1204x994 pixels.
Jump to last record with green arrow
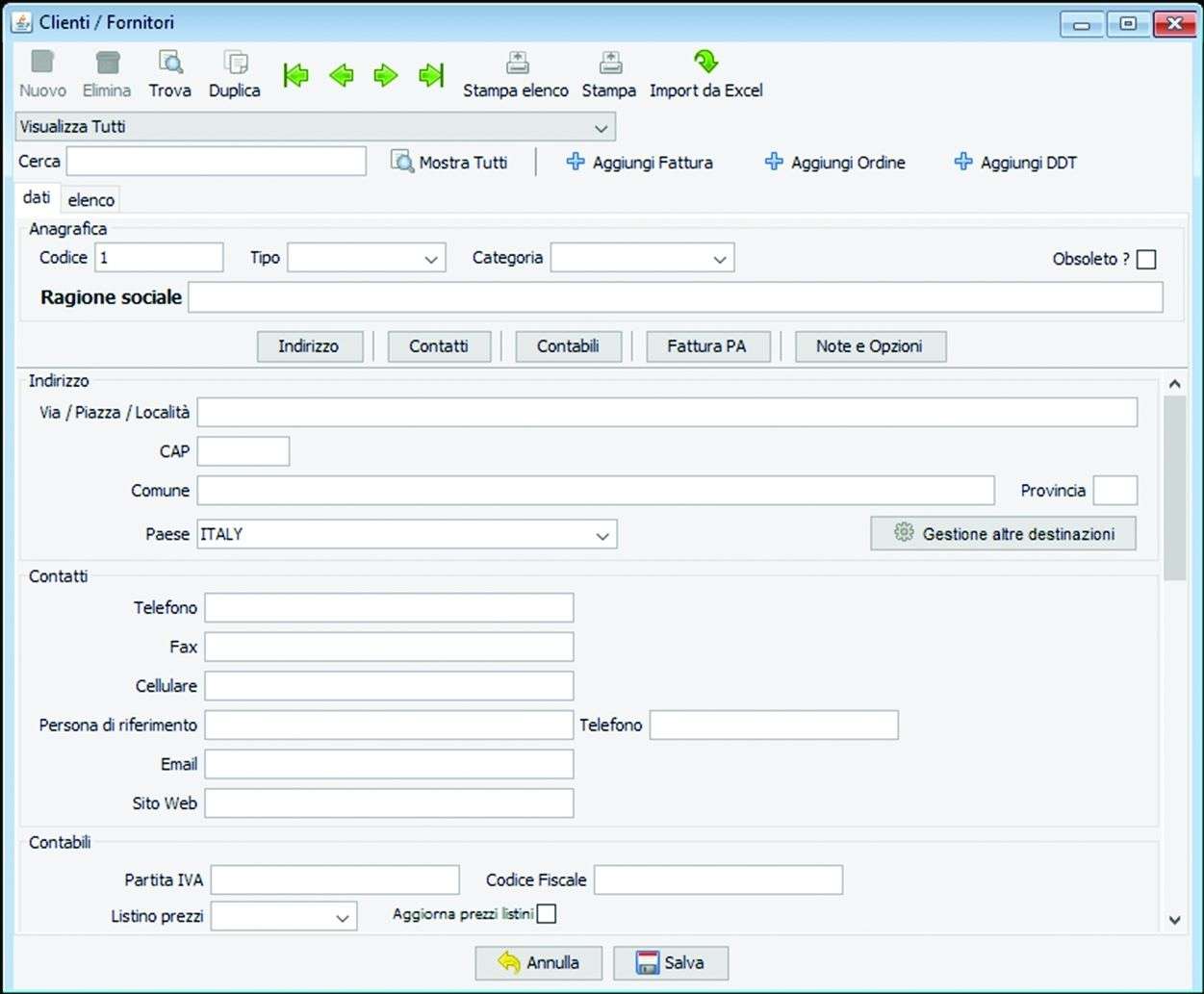tap(431, 75)
